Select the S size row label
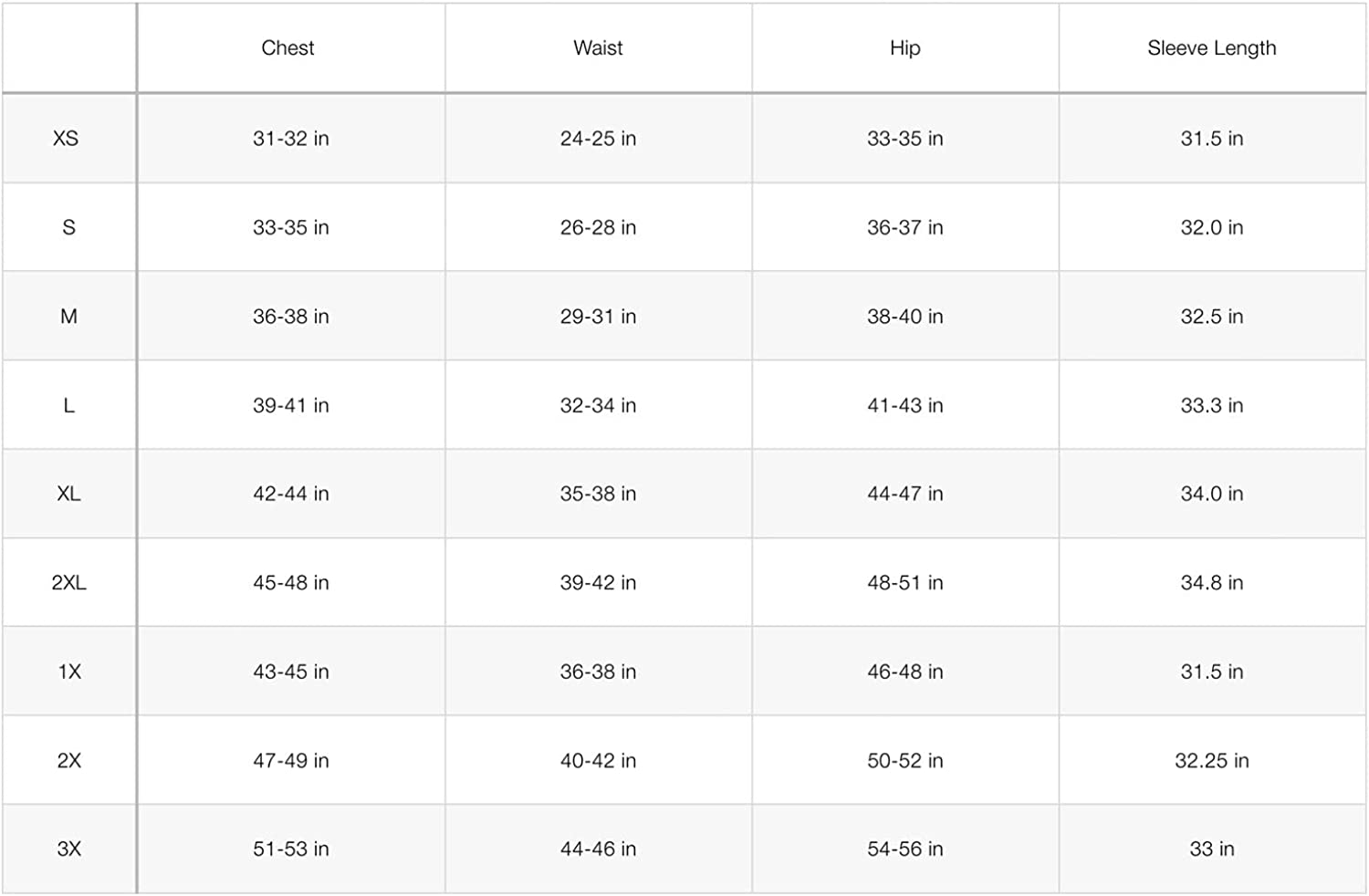 coord(68,227)
